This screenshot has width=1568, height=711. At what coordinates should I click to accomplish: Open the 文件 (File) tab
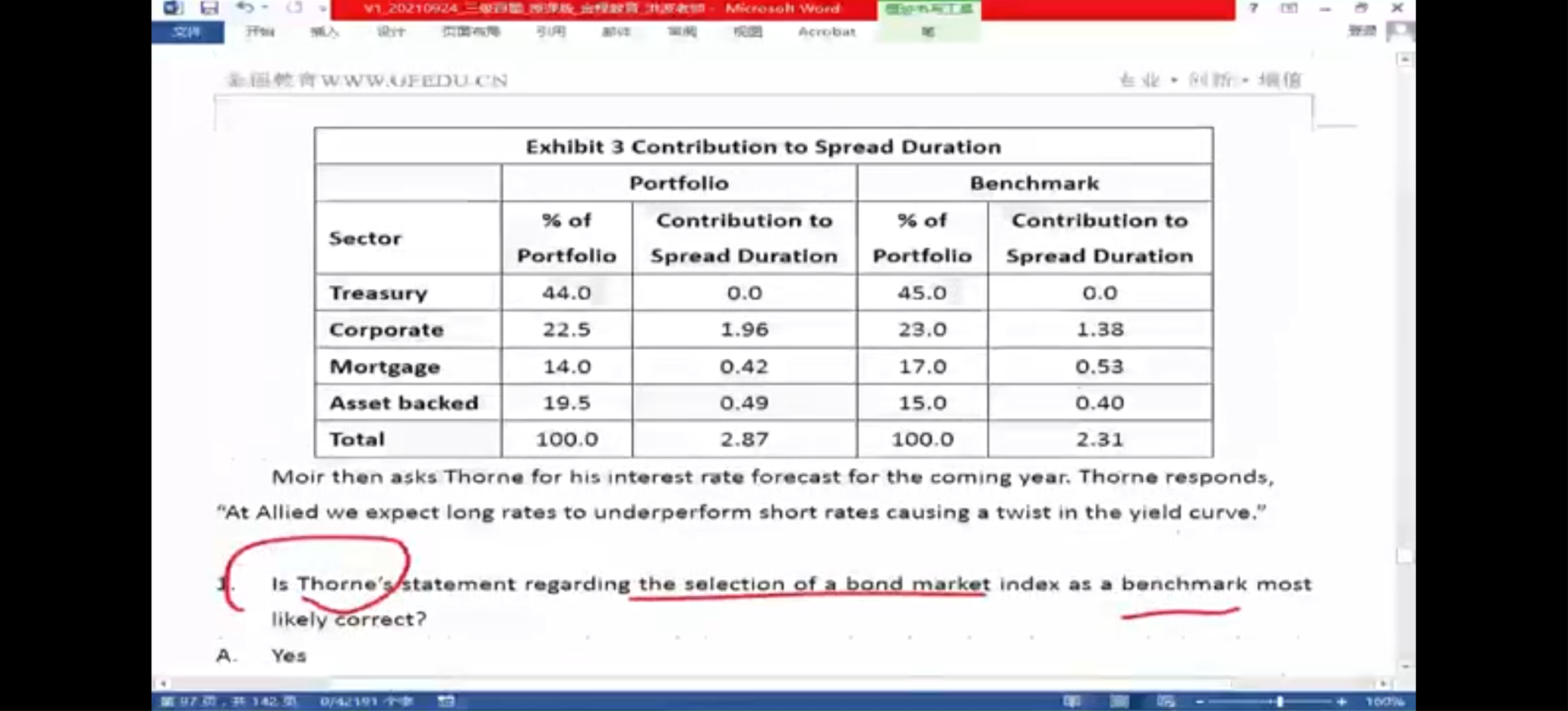tap(187, 31)
